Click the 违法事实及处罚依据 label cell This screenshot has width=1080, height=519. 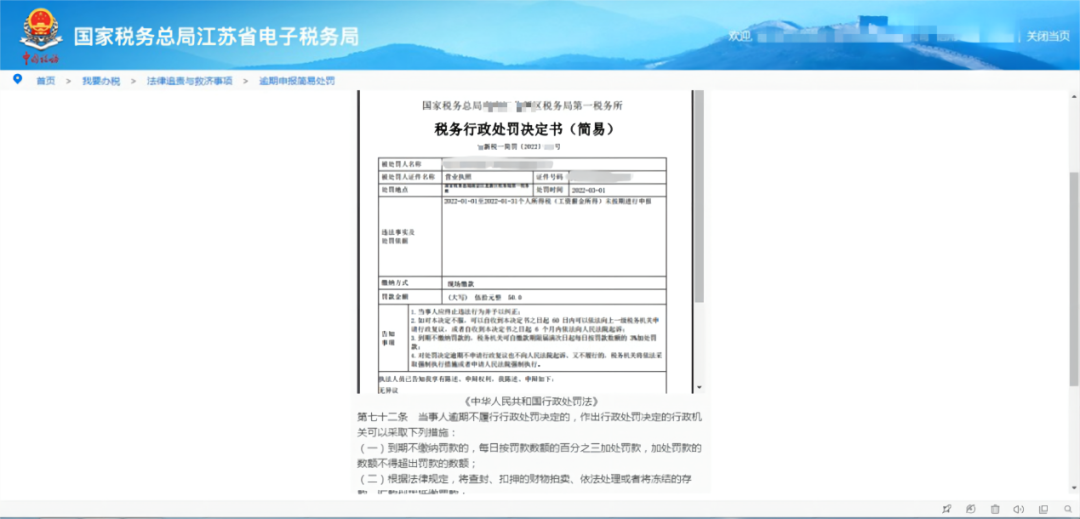[x=411, y=237]
